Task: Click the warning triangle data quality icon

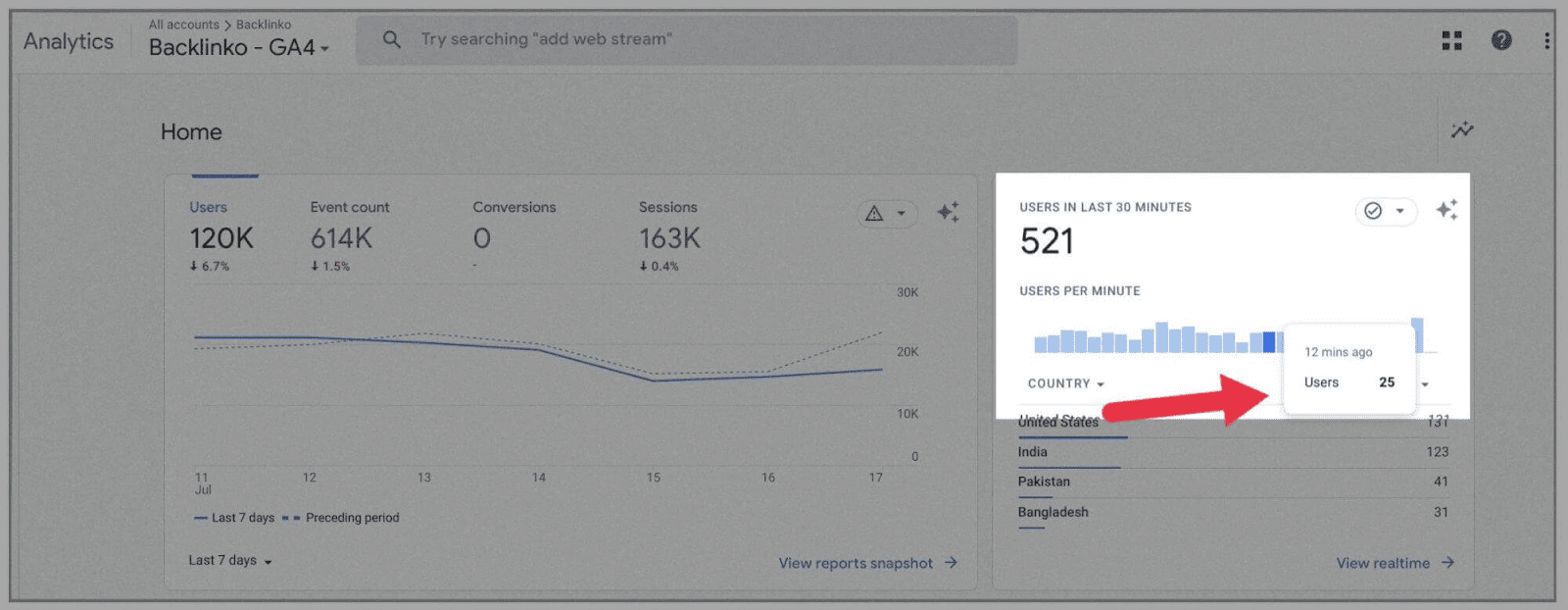Action: click(875, 213)
